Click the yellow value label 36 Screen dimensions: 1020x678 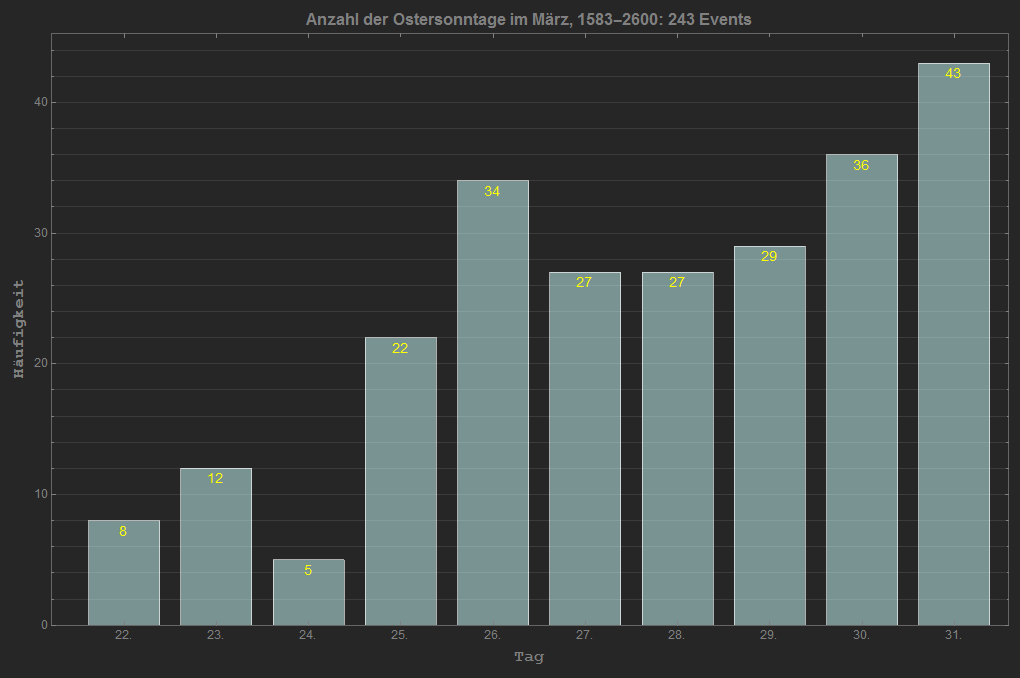point(861,165)
